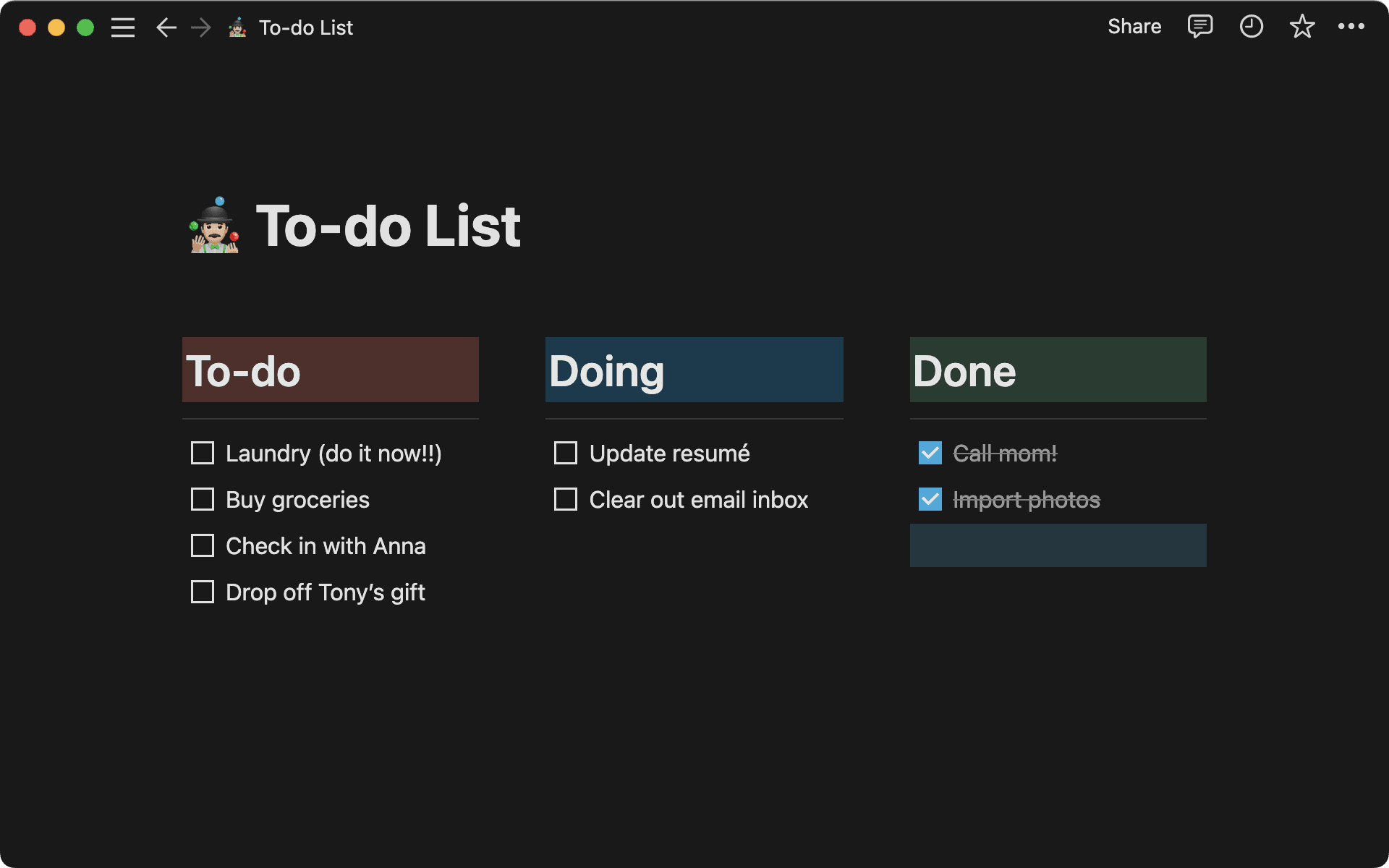Click the Share button
The image size is (1389, 868).
(x=1133, y=27)
